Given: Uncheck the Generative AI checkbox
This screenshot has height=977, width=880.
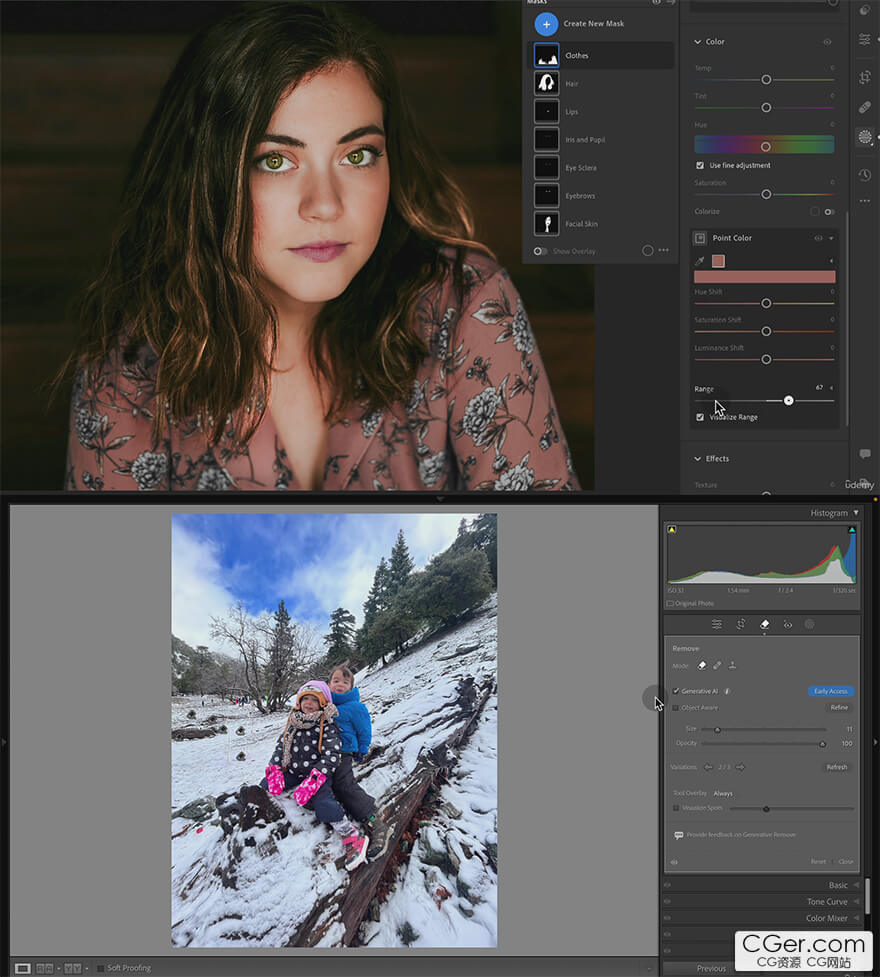Looking at the screenshot, I should click(x=676, y=691).
